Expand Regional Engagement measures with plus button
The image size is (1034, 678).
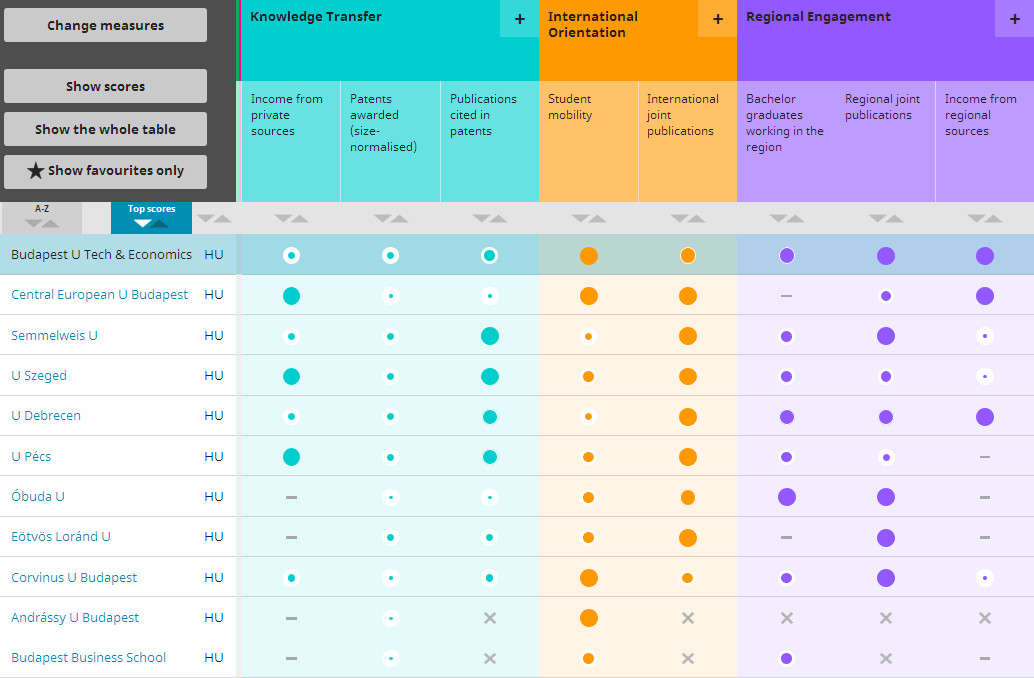coord(1015,18)
